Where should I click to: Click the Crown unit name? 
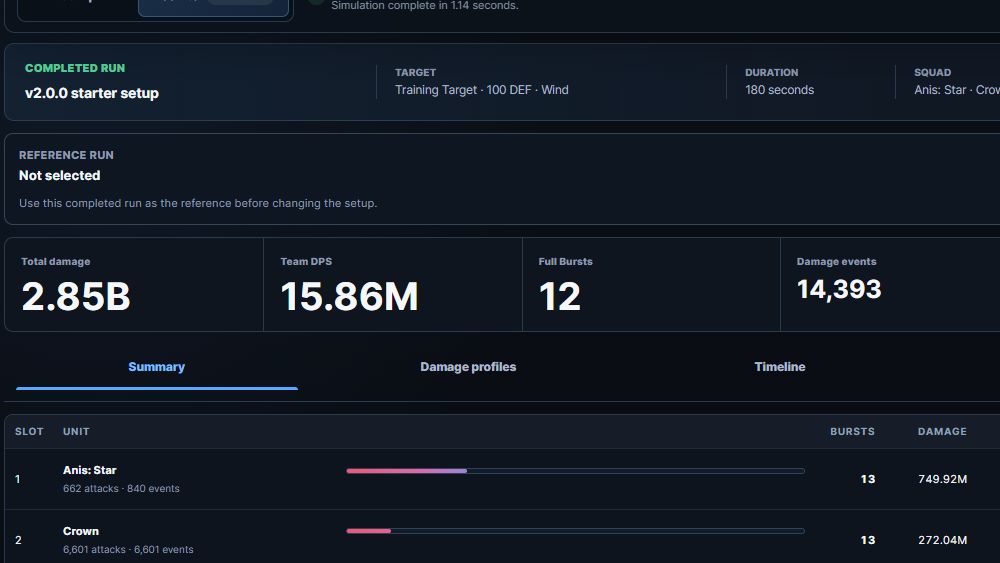81,531
